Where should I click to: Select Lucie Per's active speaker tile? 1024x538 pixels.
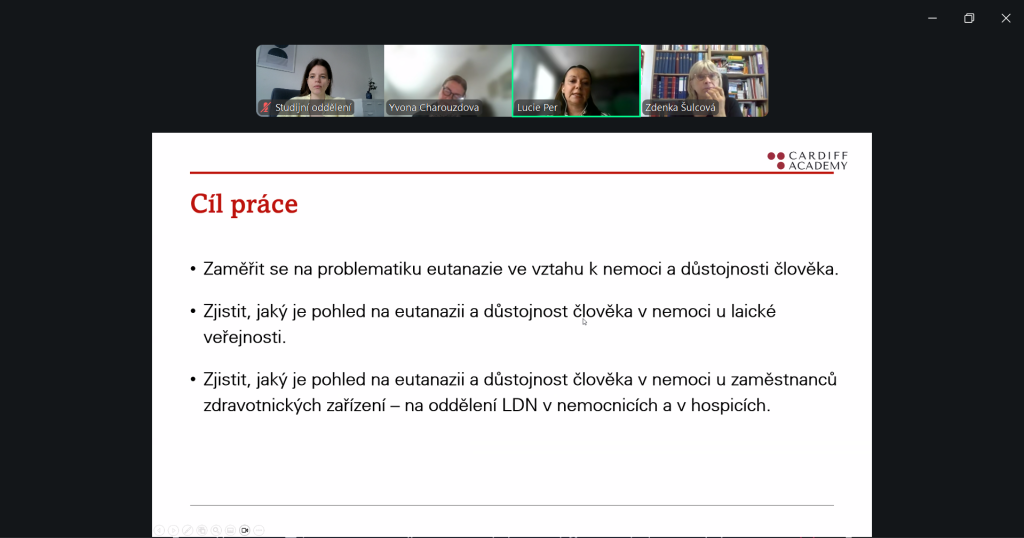(x=576, y=81)
